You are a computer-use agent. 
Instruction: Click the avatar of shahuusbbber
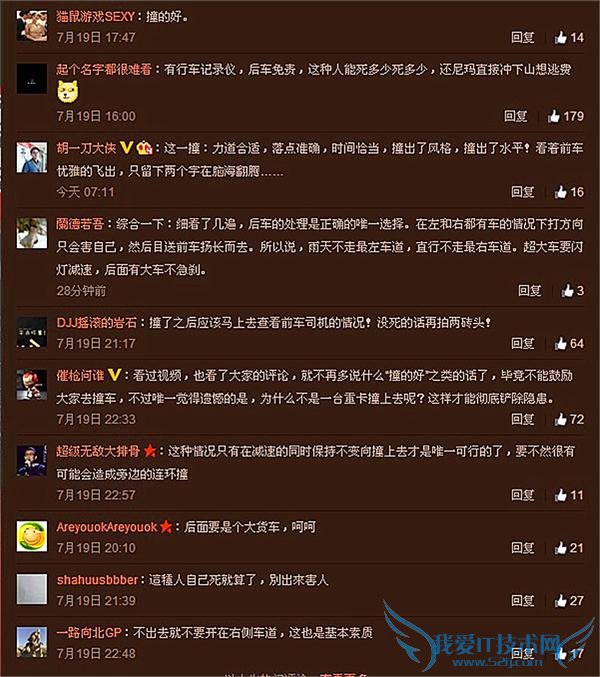(32, 589)
